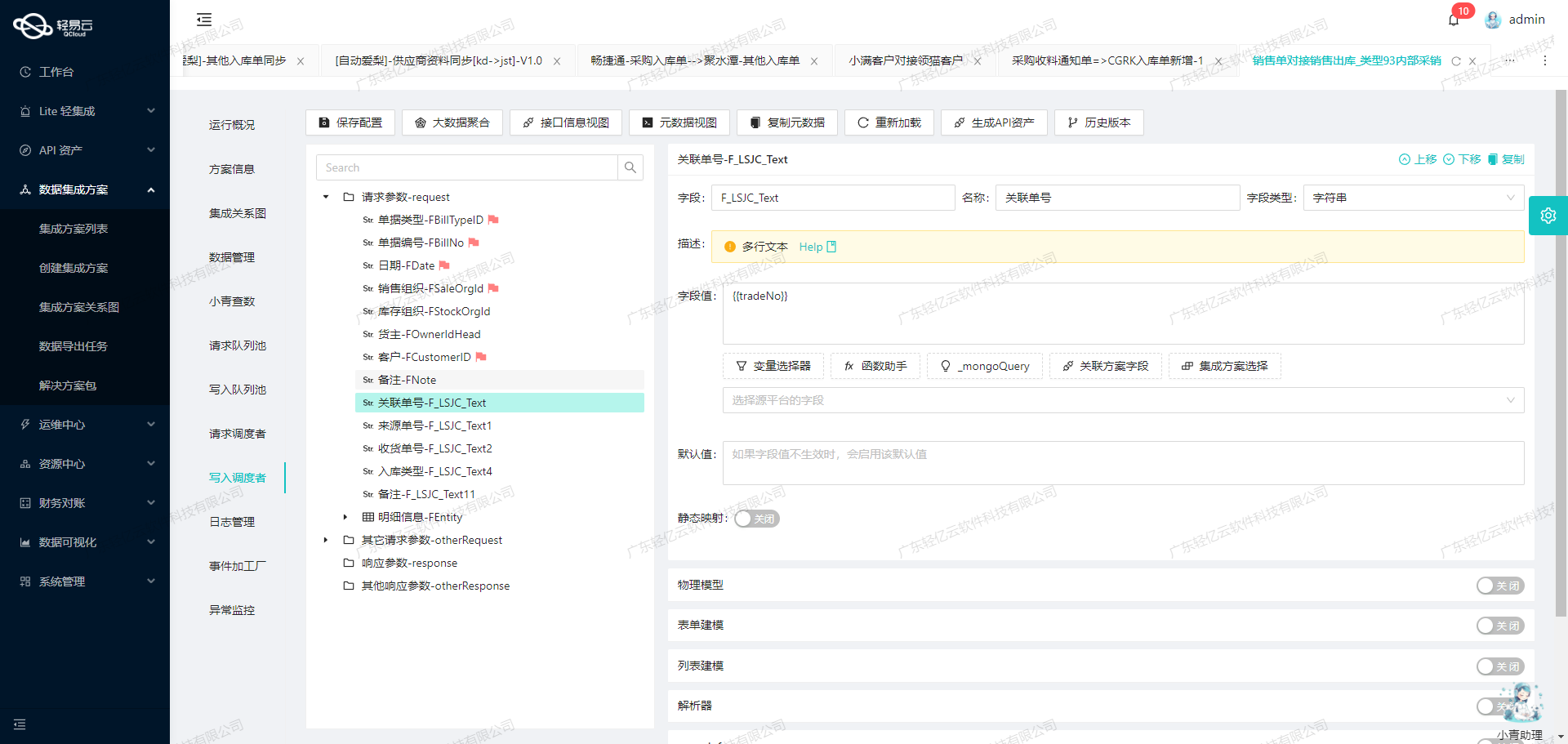
Task: Click the _mongoQuery button
Action: tap(985, 366)
